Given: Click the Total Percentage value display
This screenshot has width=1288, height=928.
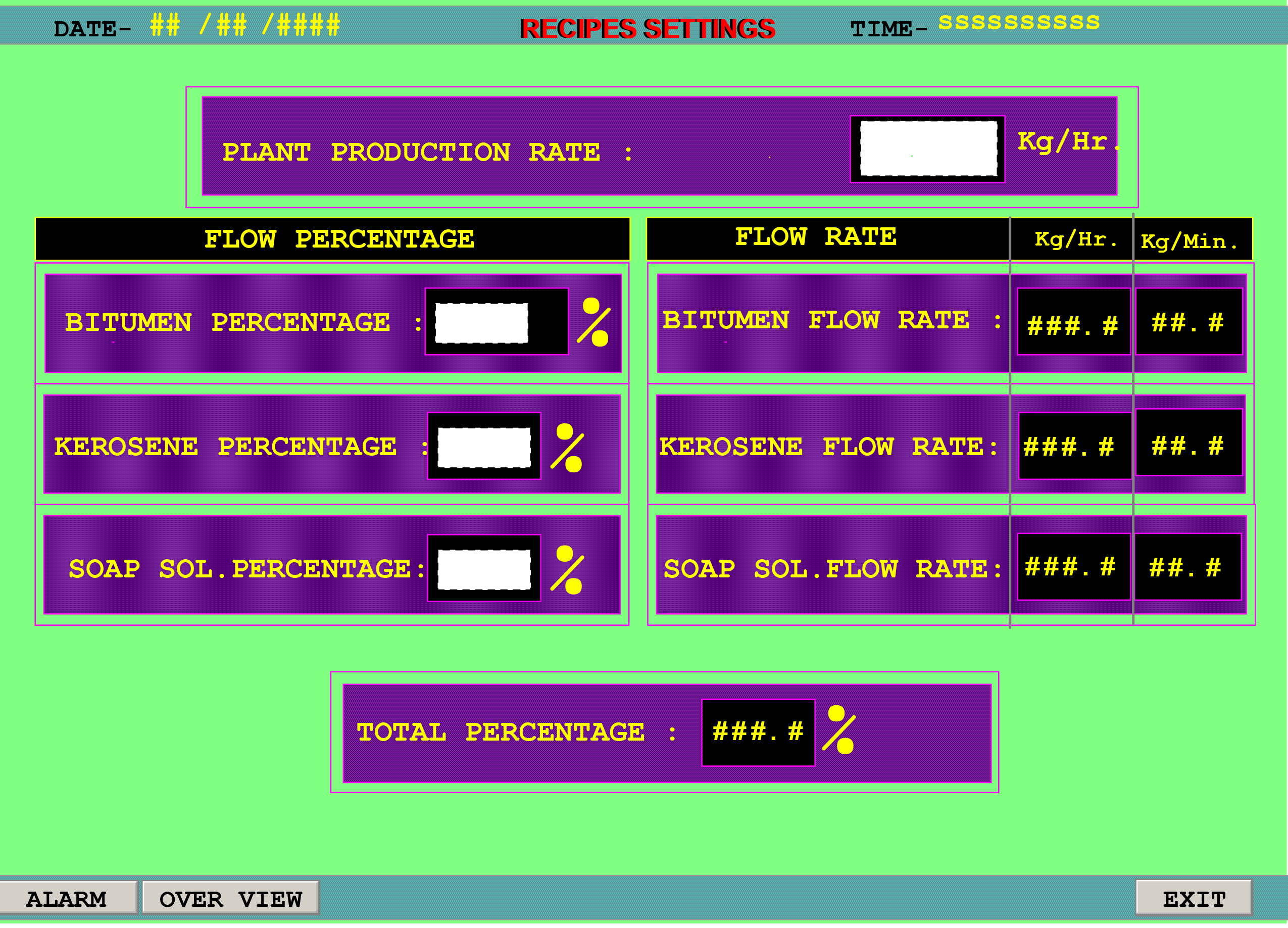Looking at the screenshot, I should (x=758, y=733).
